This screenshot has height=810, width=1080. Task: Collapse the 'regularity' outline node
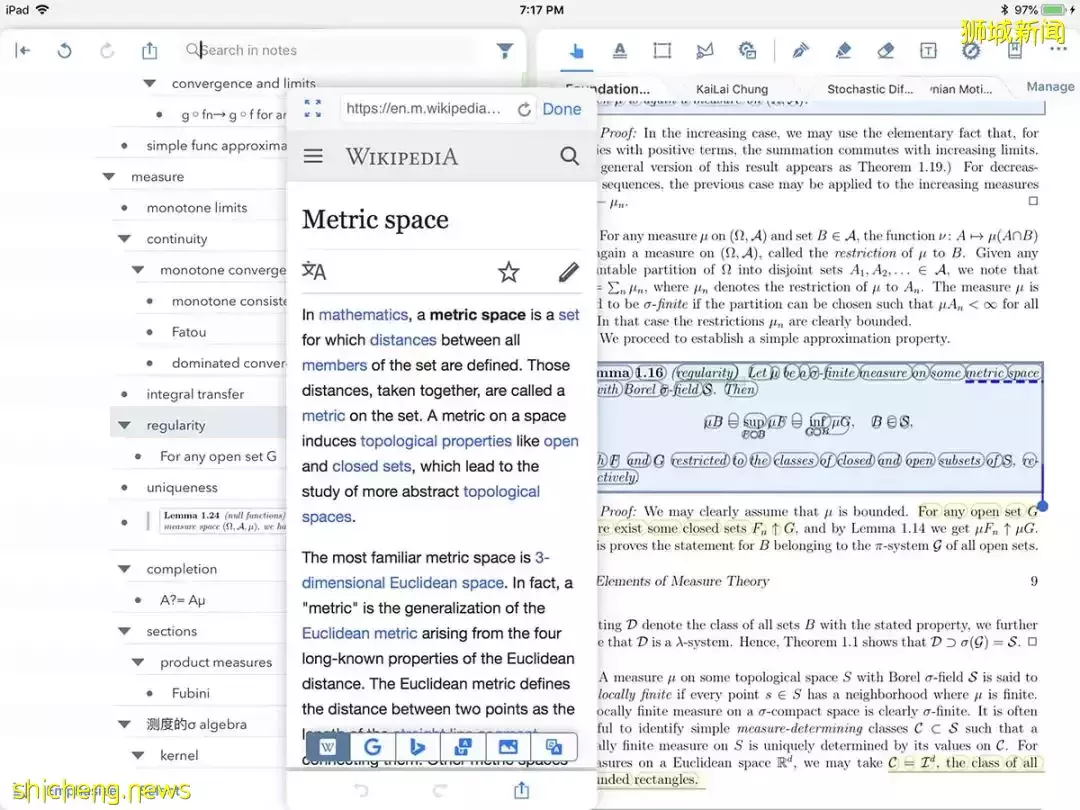click(124, 425)
